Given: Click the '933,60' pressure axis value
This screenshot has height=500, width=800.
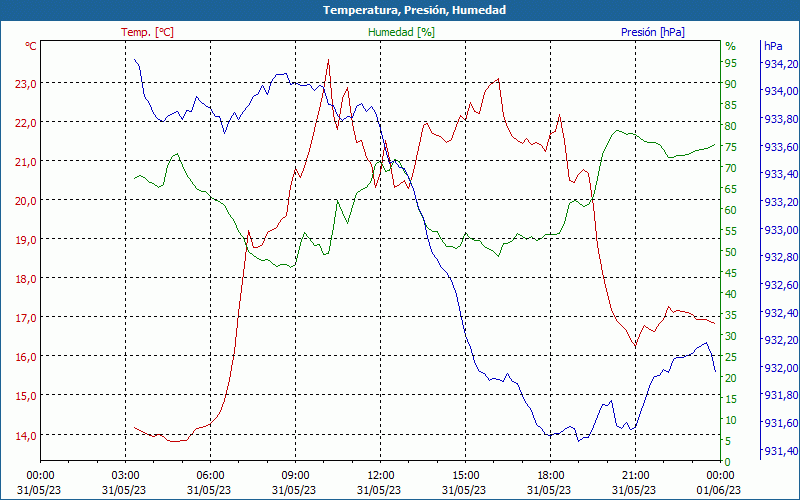Looking at the screenshot, I should click(780, 147).
